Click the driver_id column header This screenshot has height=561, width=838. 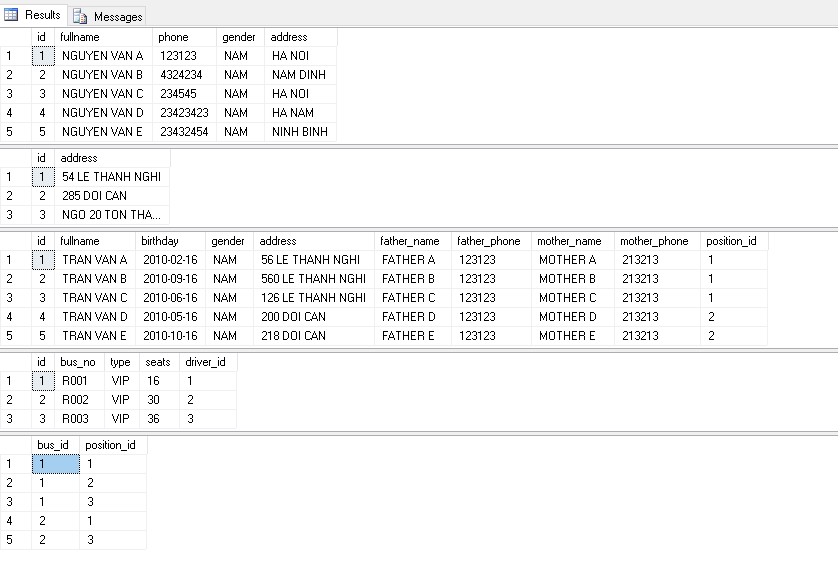point(205,362)
